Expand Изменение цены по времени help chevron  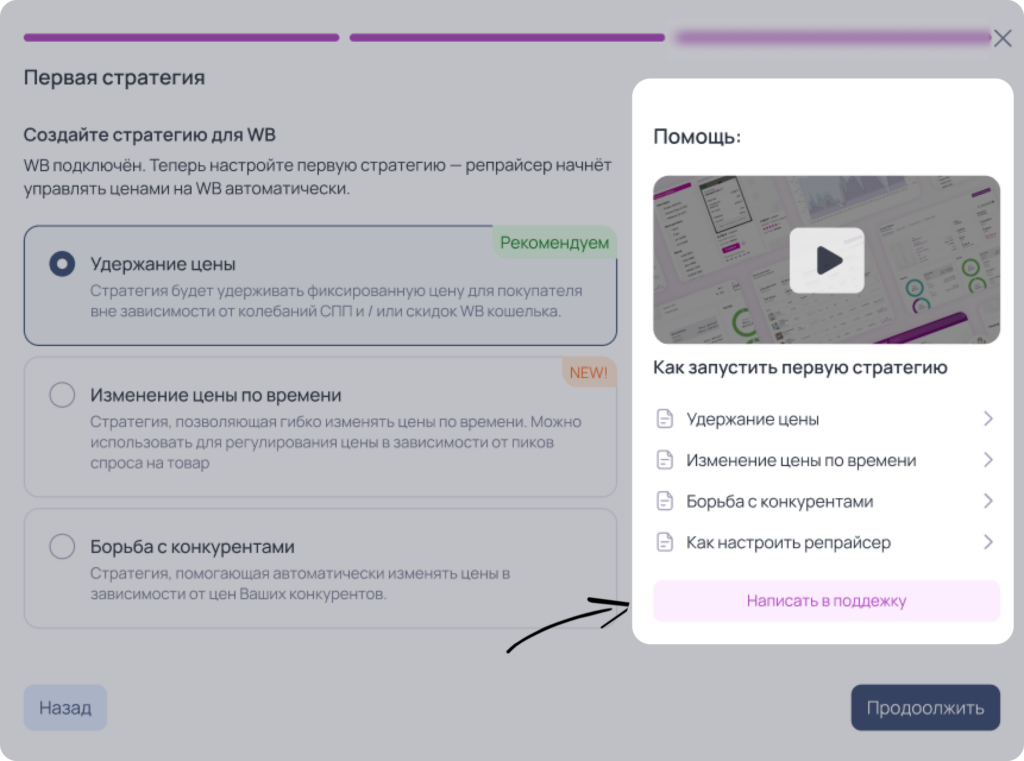[x=988, y=460]
